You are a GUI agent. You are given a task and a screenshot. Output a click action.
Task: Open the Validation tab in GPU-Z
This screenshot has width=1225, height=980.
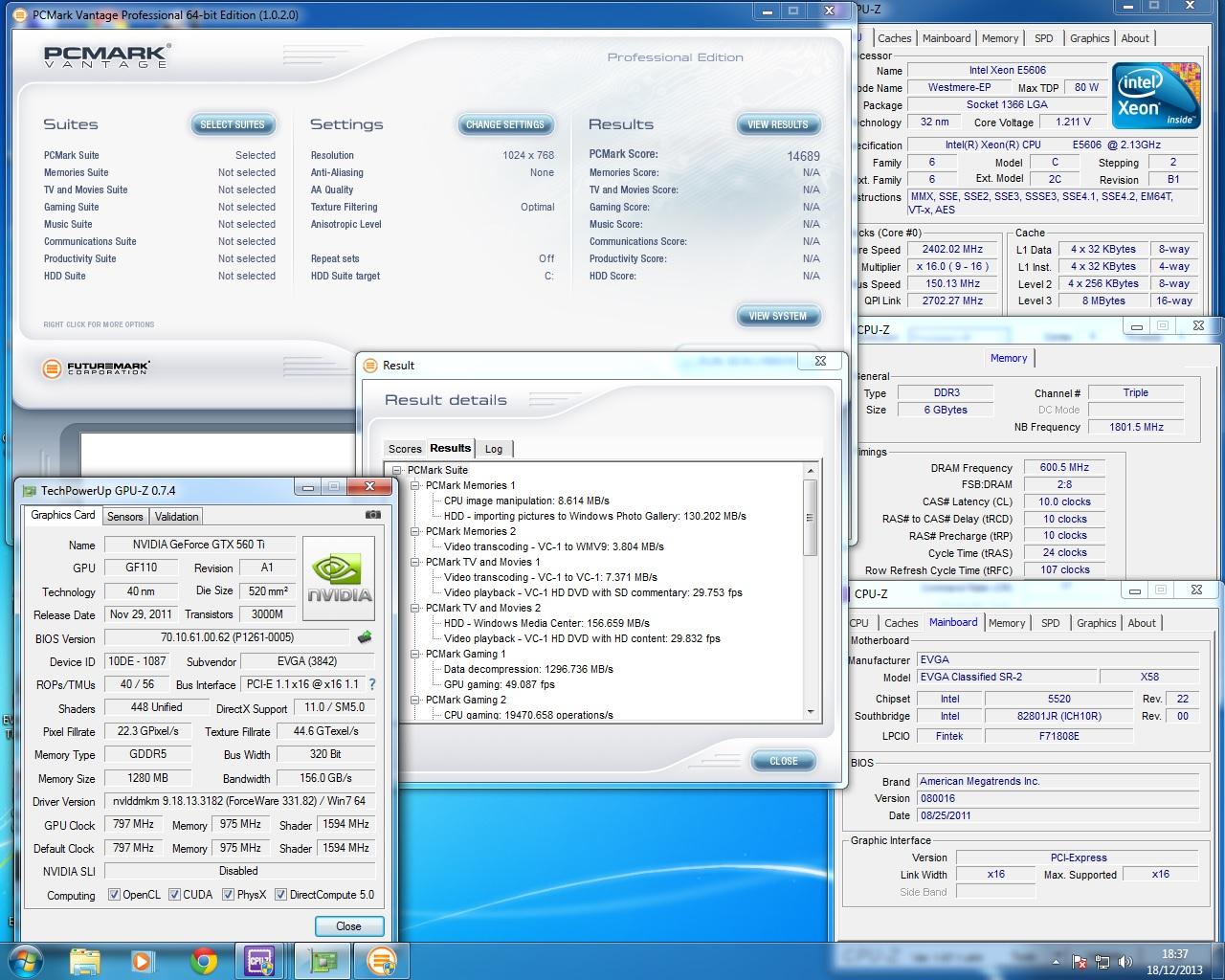[177, 517]
